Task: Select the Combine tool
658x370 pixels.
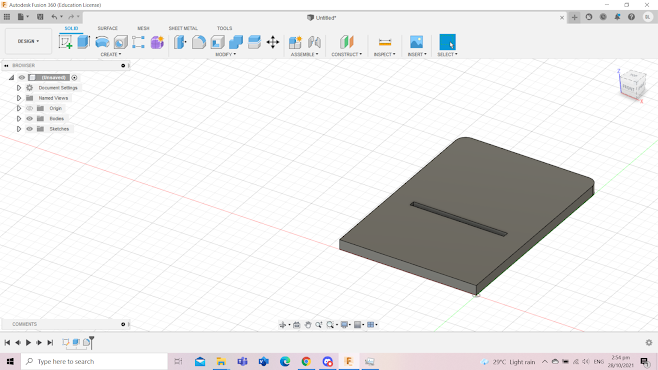Action: (236, 42)
